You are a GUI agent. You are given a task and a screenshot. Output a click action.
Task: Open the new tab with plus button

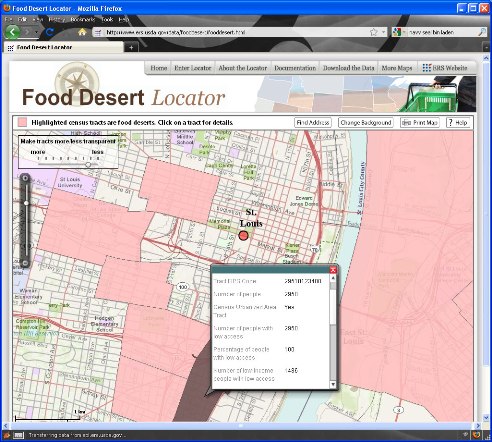click(x=131, y=47)
